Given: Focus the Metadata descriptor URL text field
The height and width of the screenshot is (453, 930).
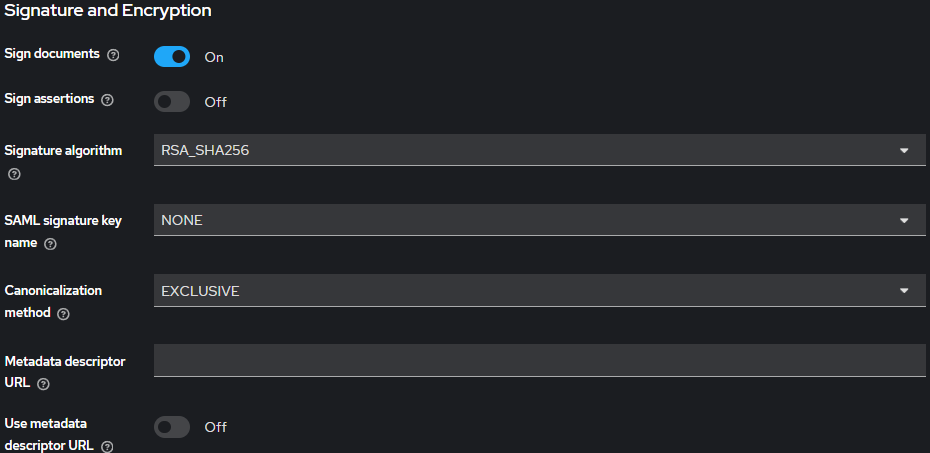Looking at the screenshot, I should [539, 360].
